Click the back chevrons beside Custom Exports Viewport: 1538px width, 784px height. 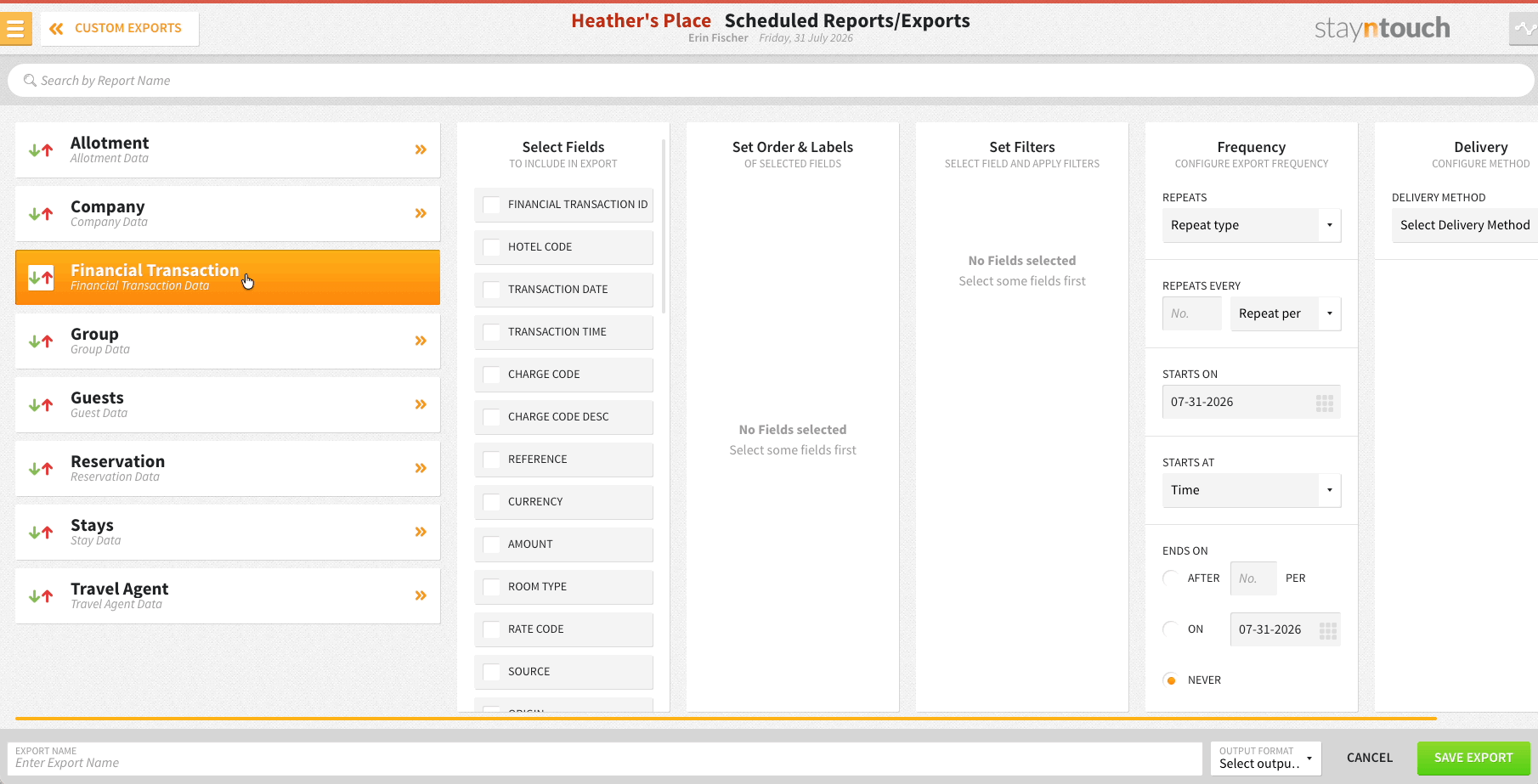point(56,29)
